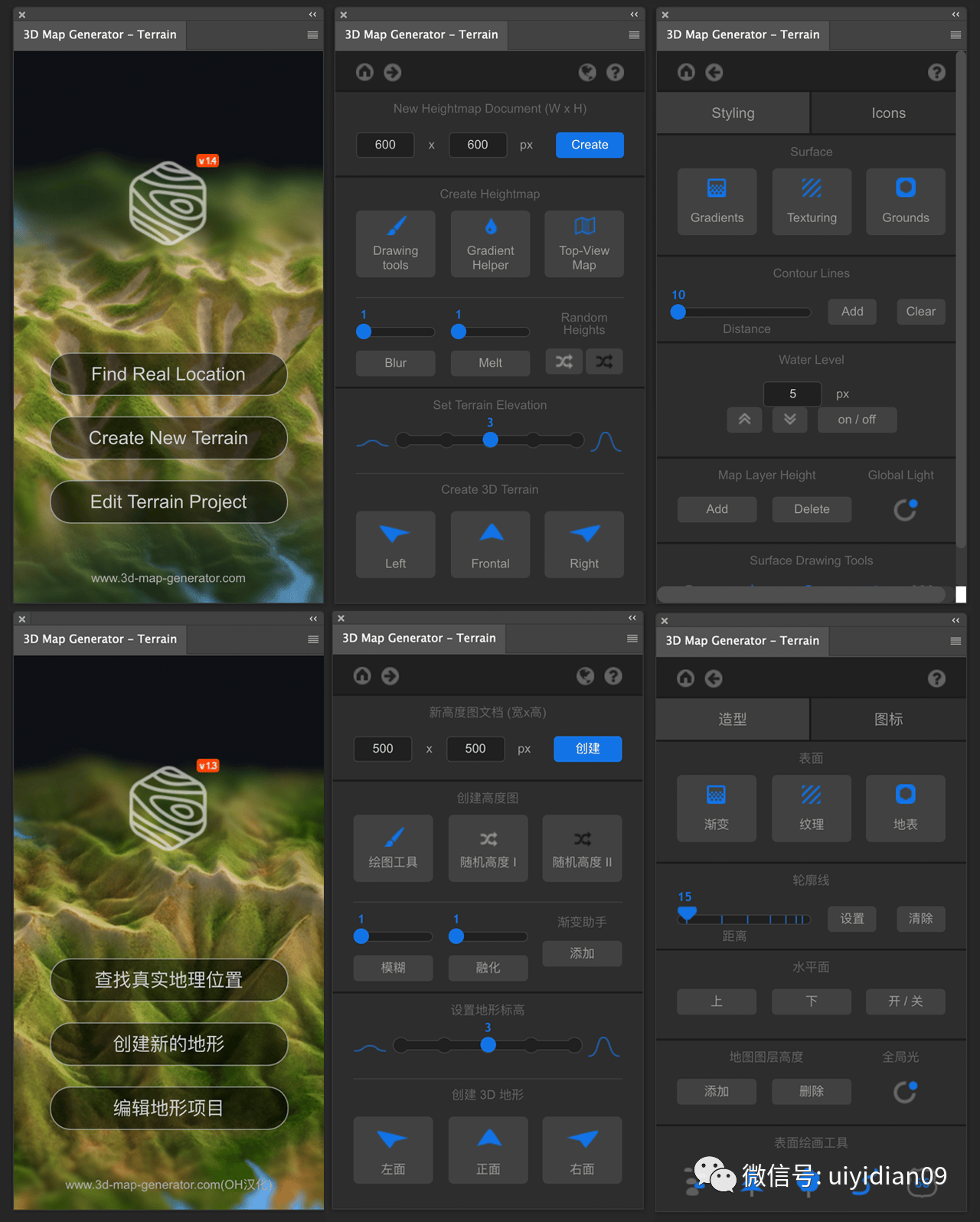
Task: Click Water Level px input field
Action: 792,394
